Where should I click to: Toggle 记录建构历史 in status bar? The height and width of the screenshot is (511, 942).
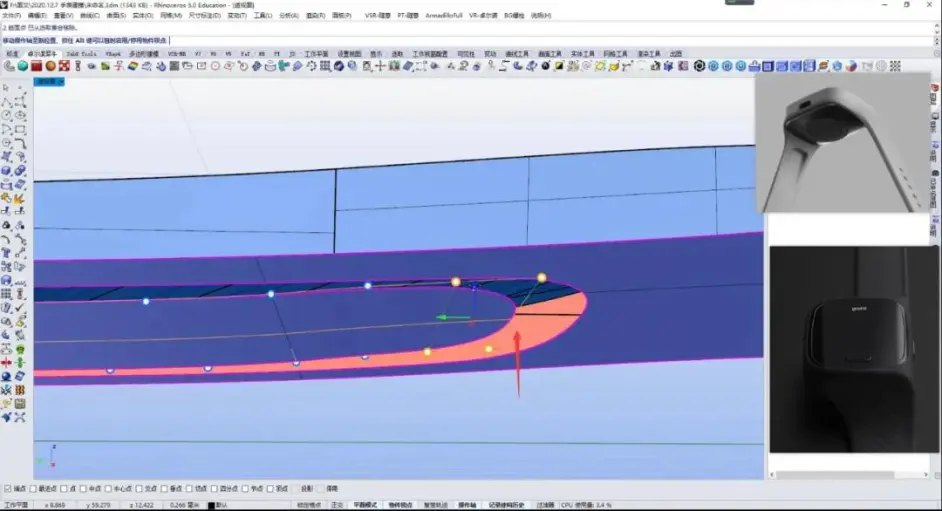click(x=506, y=505)
